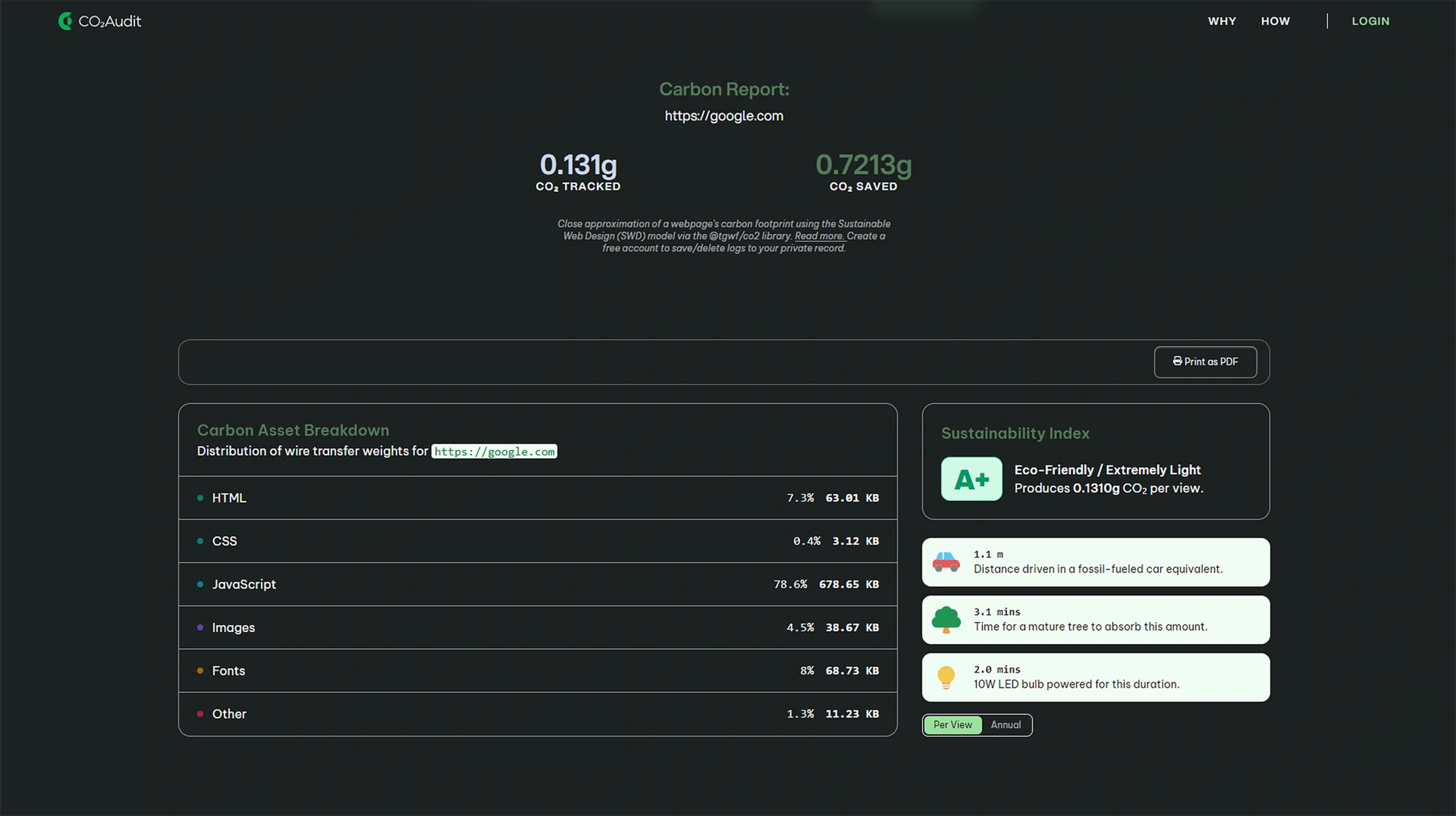
Task: Click the A+ grade badge
Action: 972,479
